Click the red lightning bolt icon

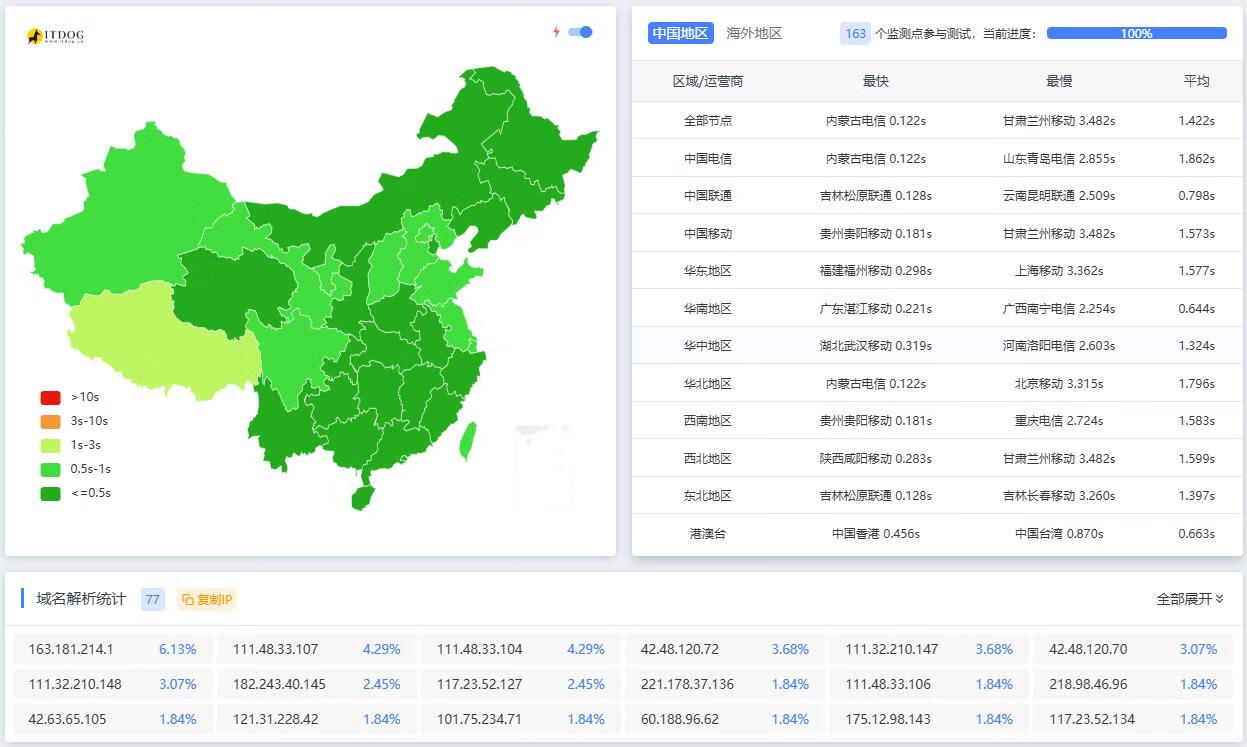pos(557,32)
